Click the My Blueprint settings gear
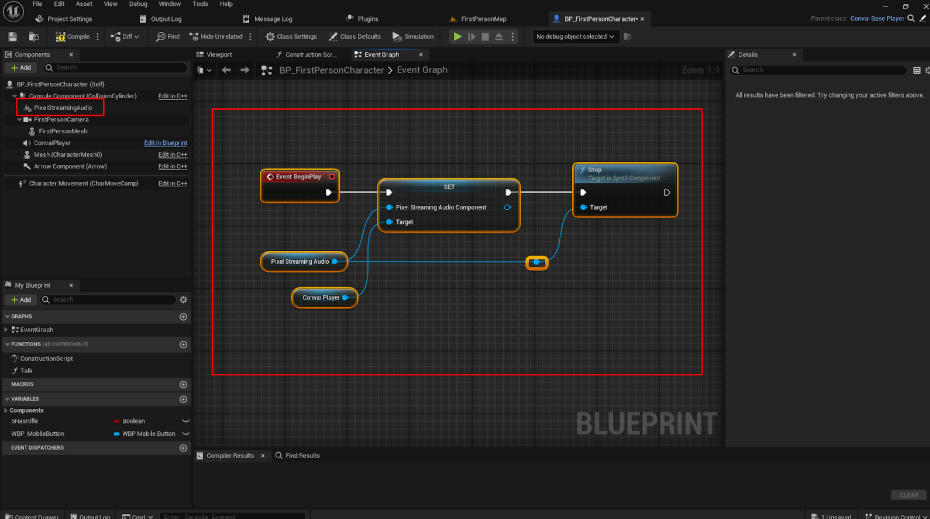The image size is (930, 519). pyautogui.click(x=183, y=299)
